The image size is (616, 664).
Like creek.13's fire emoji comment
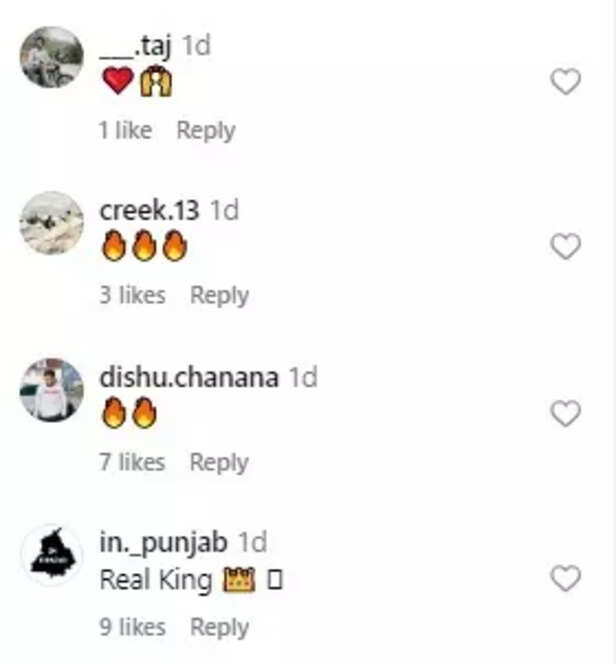point(566,247)
